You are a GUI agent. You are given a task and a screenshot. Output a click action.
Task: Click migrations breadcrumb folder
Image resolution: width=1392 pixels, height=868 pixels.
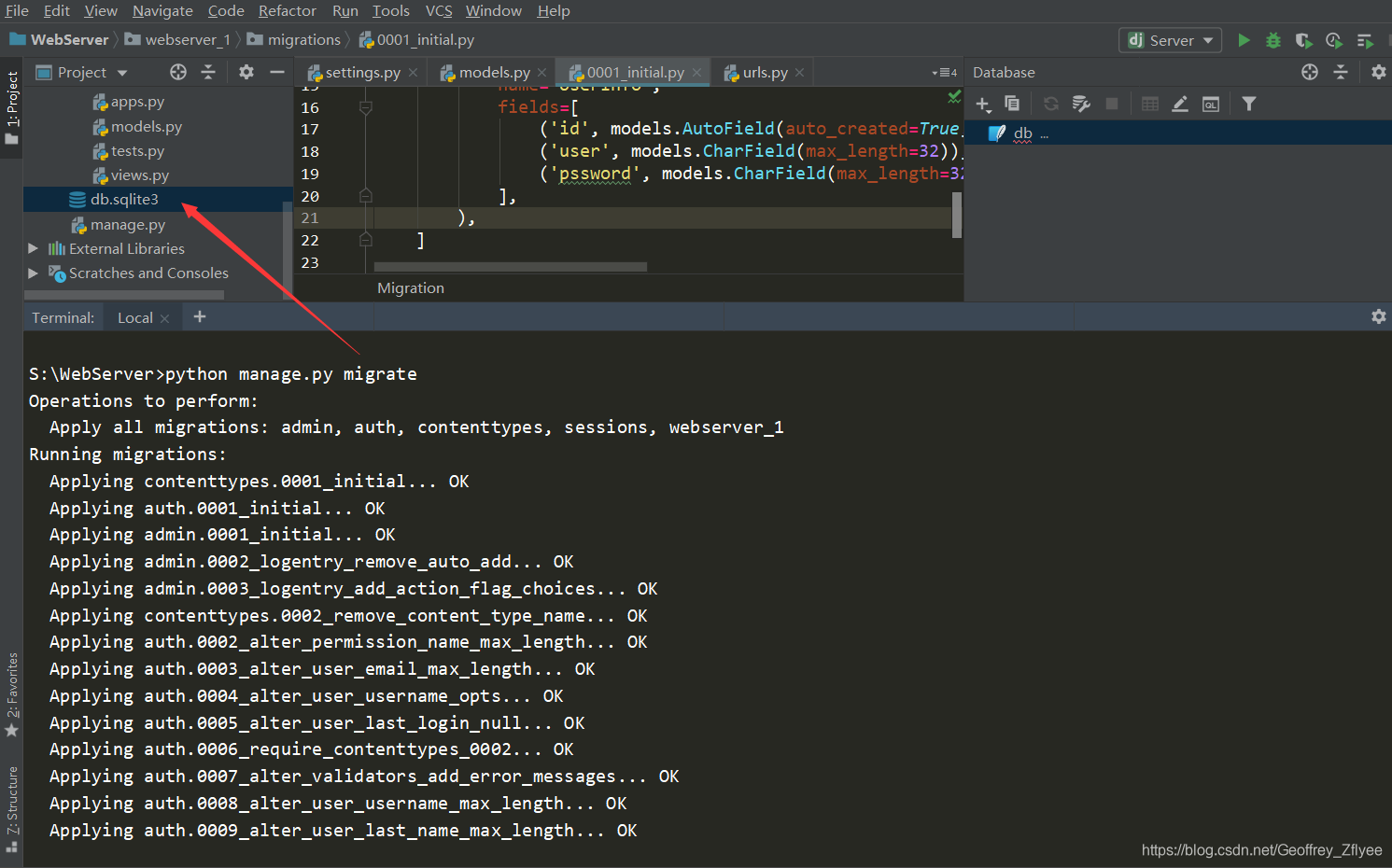click(x=294, y=40)
